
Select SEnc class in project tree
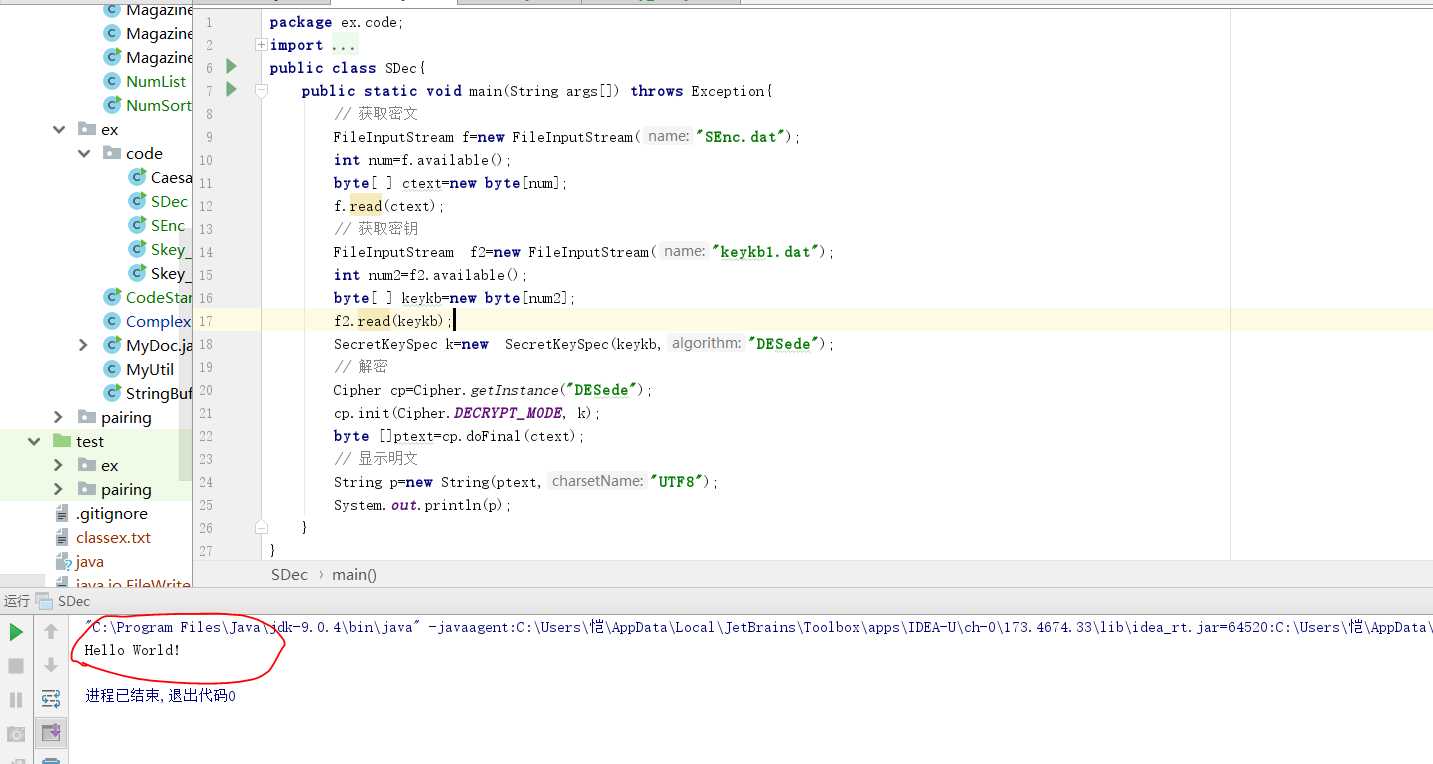coord(168,225)
